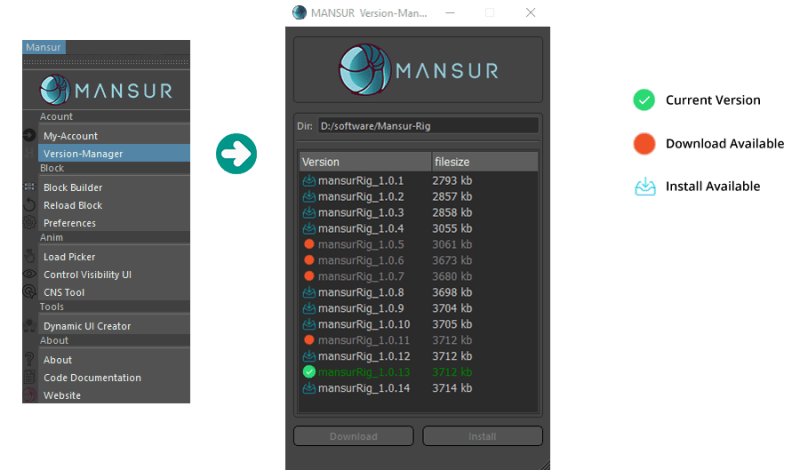
Task: Click the Control Visibility eye icon
Action: point(30,274)
